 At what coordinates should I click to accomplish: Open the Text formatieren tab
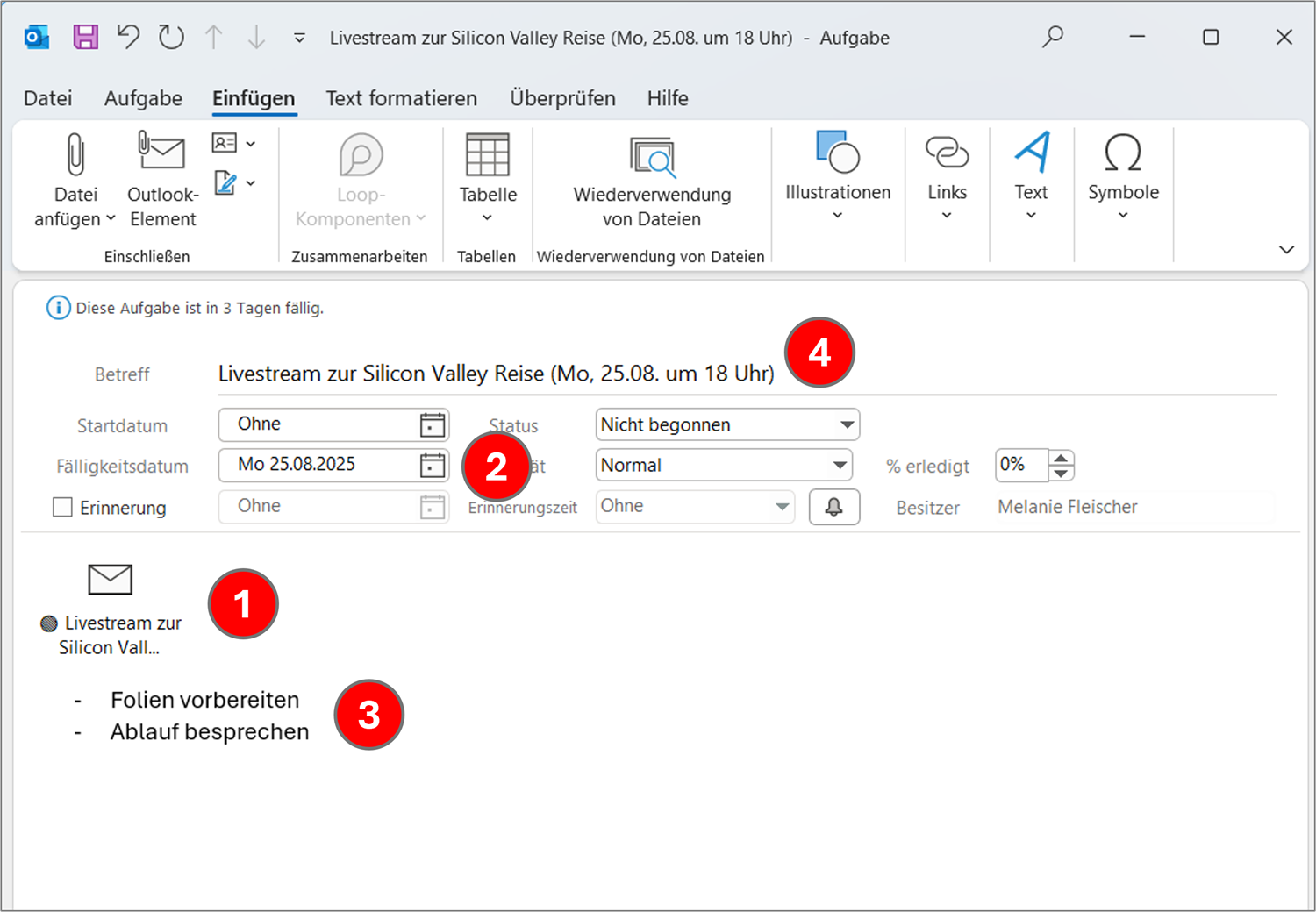tap(401, 98)
